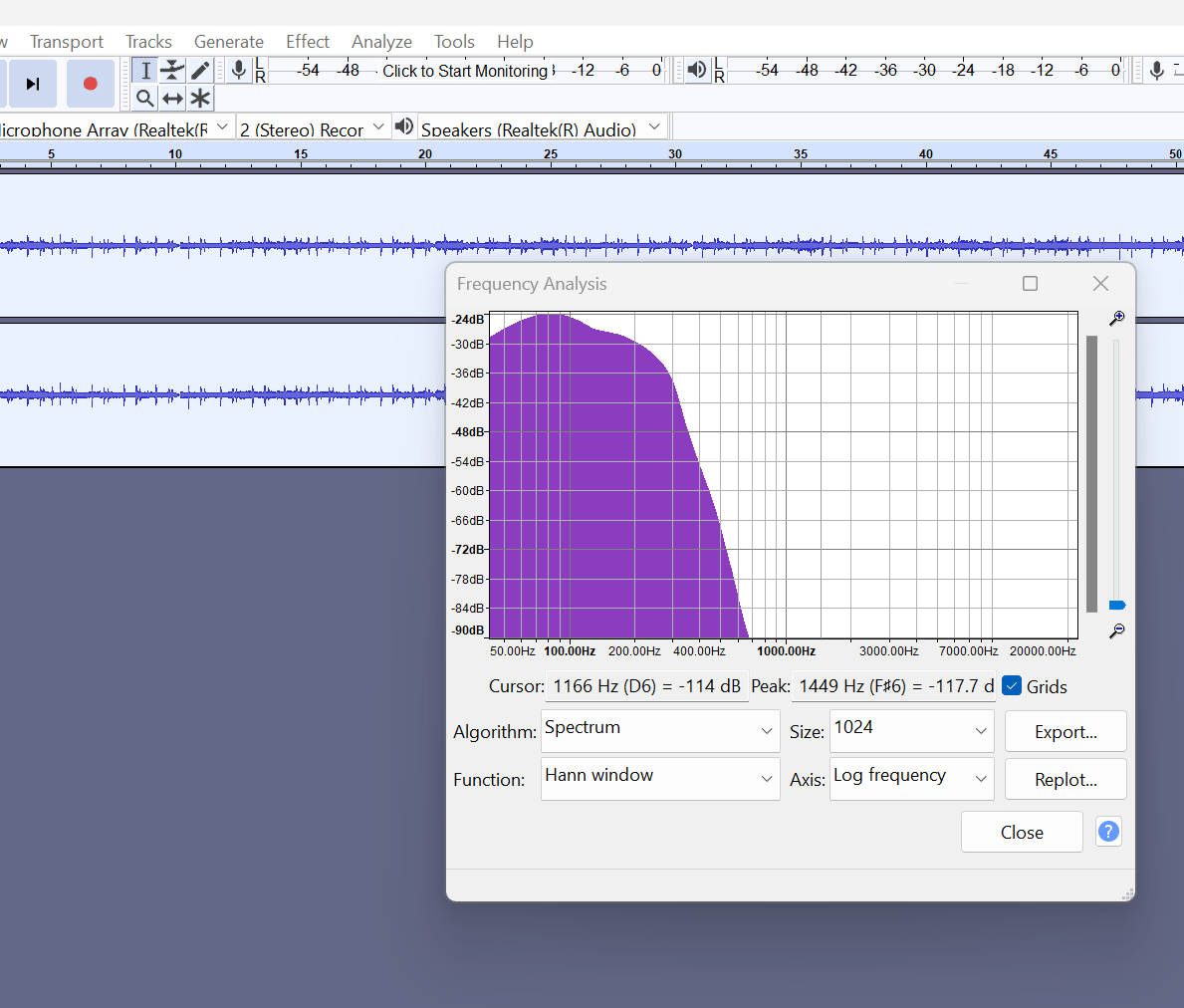Select the Zoom magnifier tool
The width and height of the screenshot is (1184, 1008).
click(x=145, y=98)
